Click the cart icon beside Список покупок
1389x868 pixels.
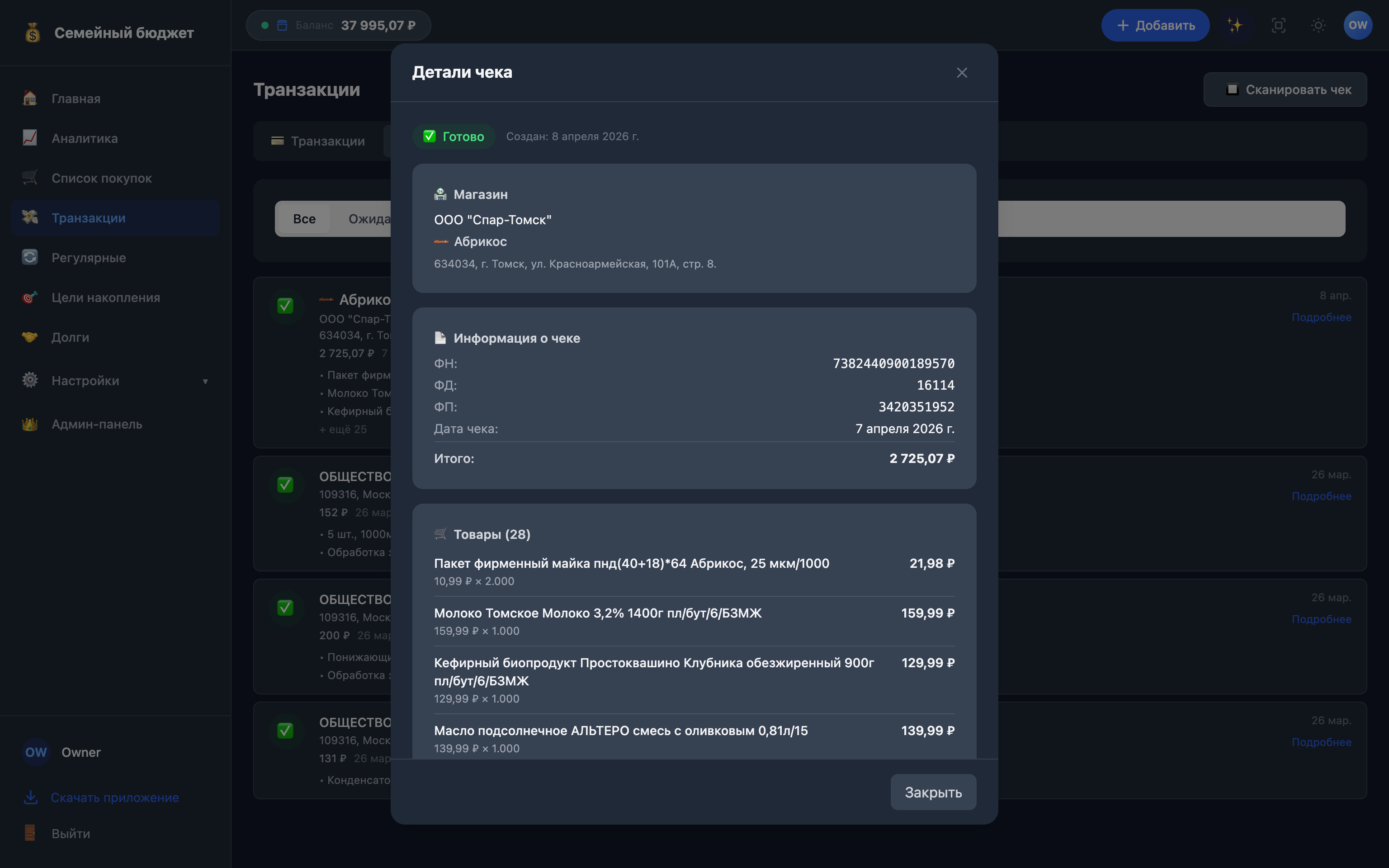[x=30, y=178]
